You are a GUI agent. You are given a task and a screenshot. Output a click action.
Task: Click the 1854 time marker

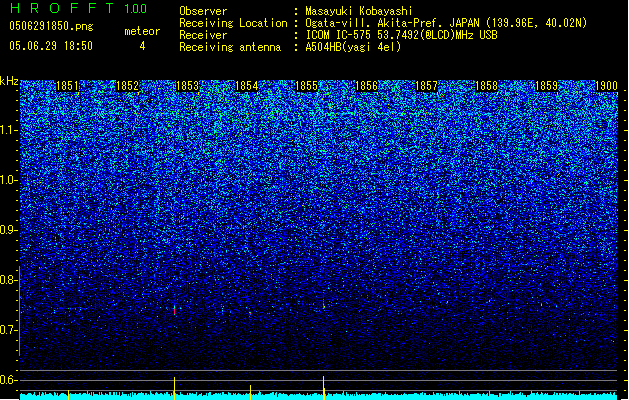tap(247, 86)
